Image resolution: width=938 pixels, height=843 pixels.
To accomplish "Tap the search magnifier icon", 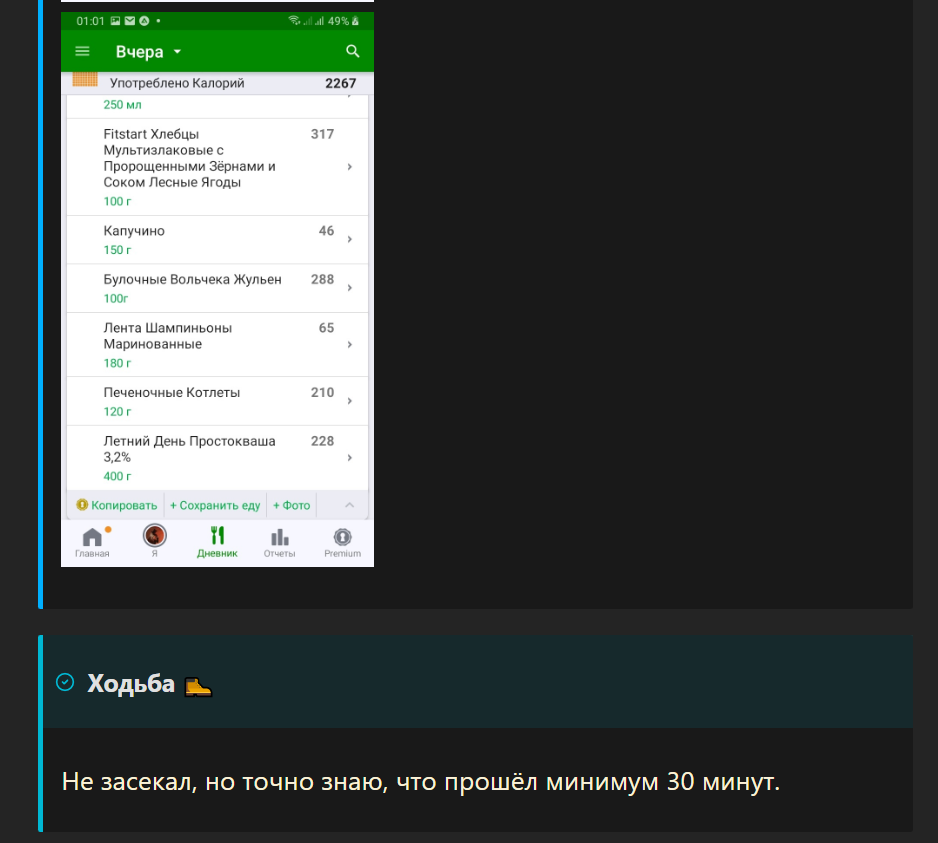I will 353,51.
